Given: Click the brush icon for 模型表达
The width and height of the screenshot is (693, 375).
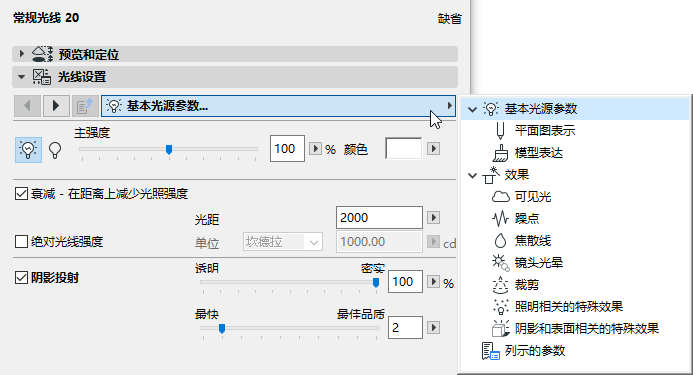Looking at the screenshot, I should pyautogui.click(x=500, y=153).
